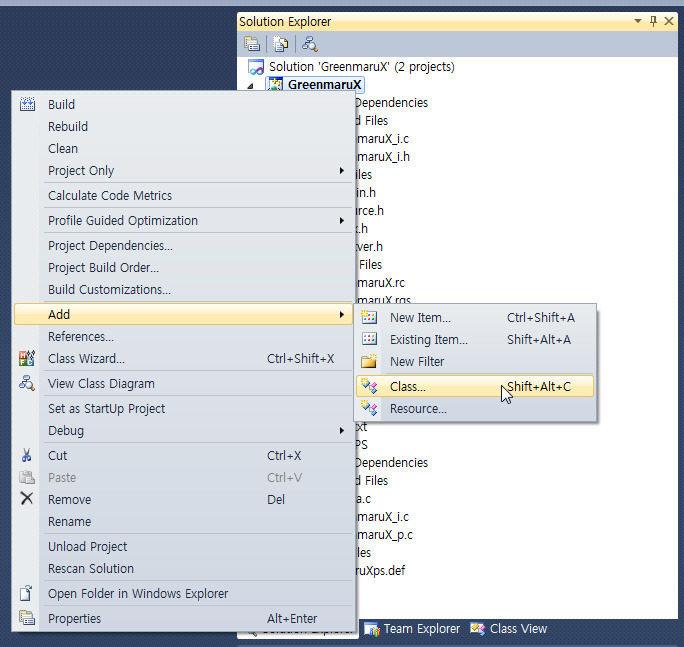Viewport: 684px width, 647px height.
Task: Click the Open Folder in Windows Explorer icon
Action: pyautogui.click(x=26, y=593)
